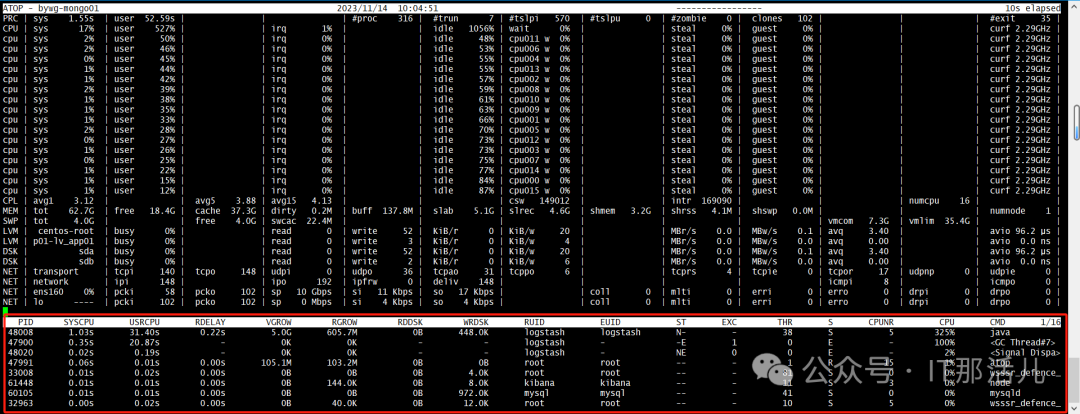Click the centos-root LVM name
Screen dimensions: 1080x414
[66, 231]
